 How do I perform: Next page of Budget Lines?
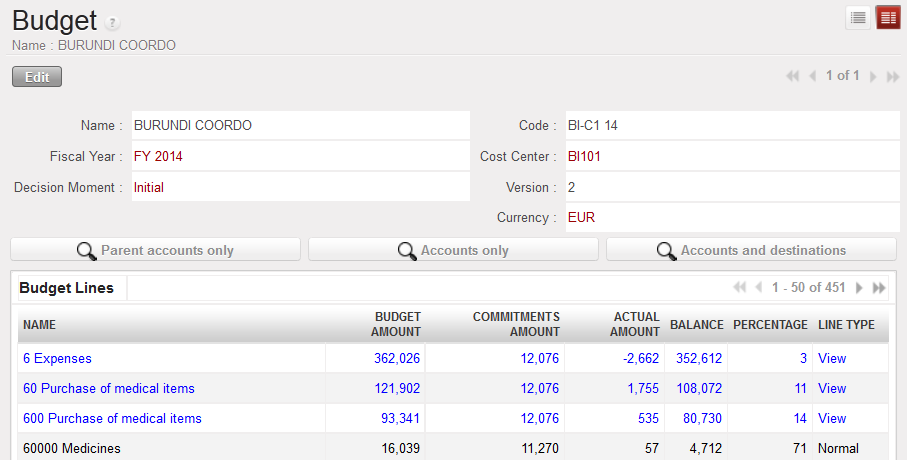click(858, 288)
